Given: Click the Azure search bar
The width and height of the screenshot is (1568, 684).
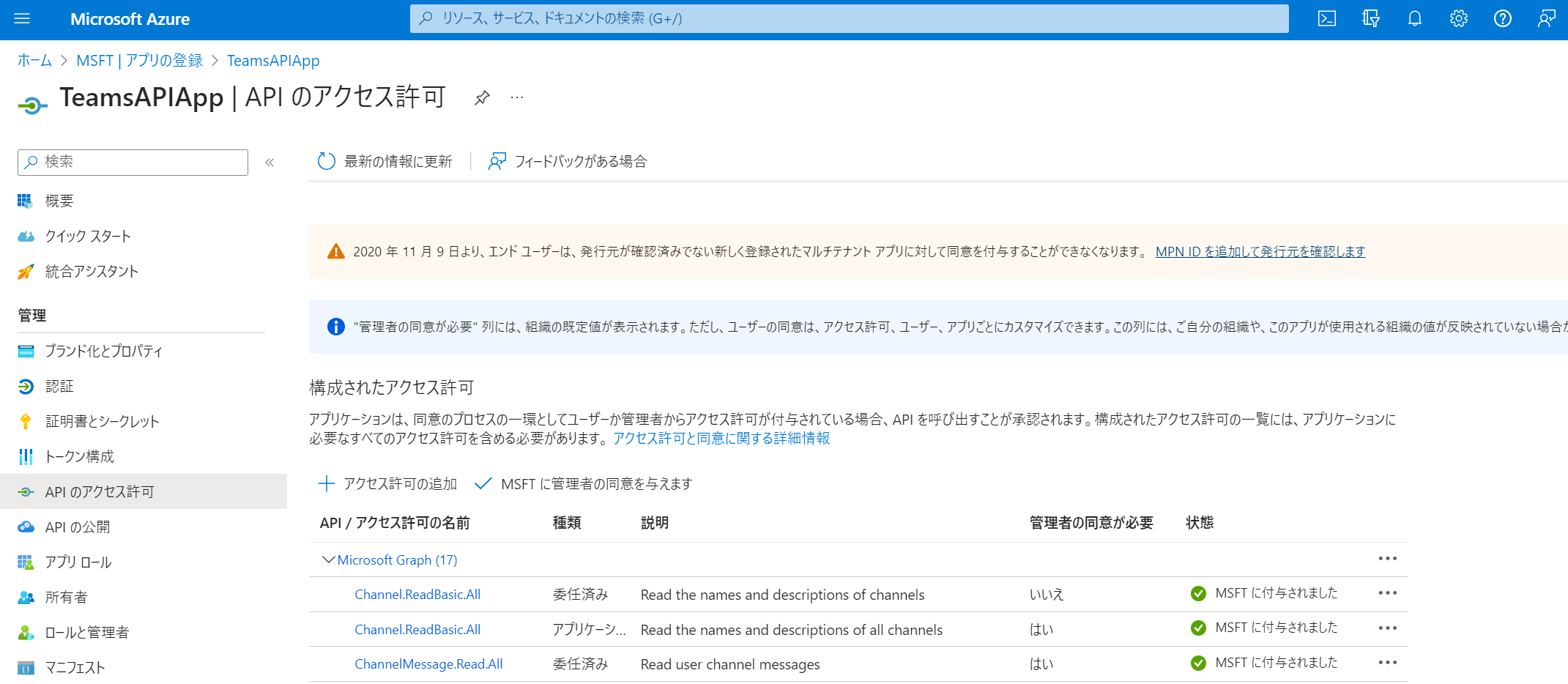Looking at the screenshot, I should 850,19.
